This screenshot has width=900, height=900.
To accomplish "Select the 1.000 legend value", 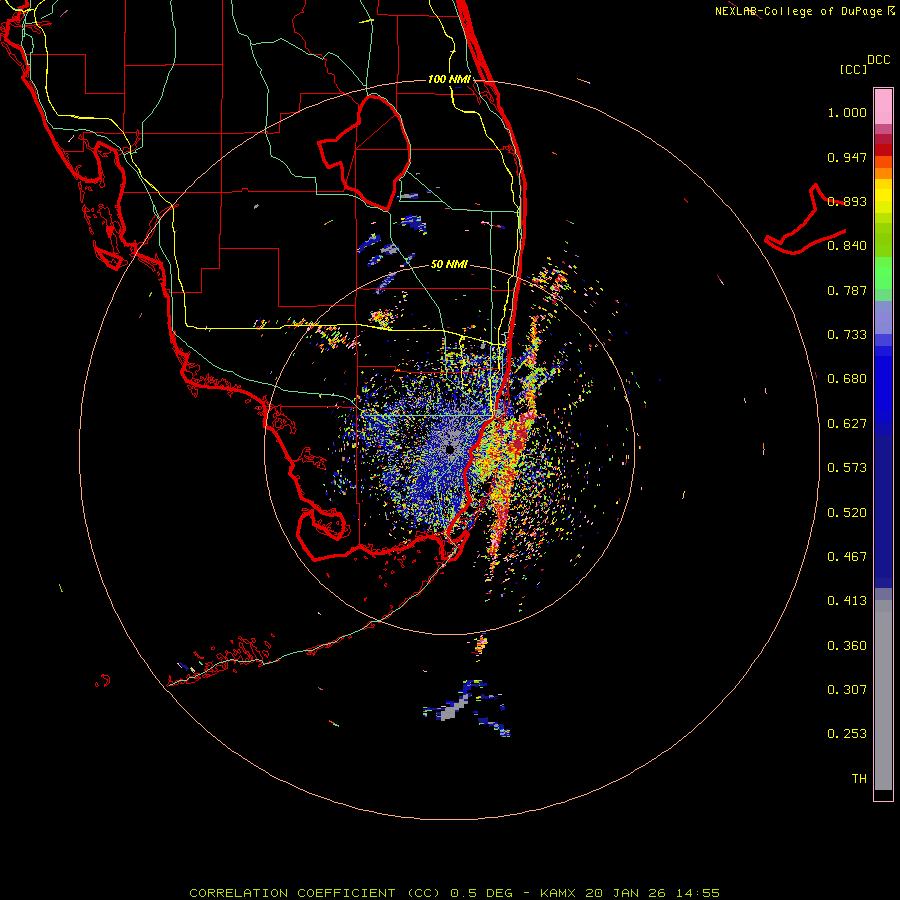I will [x=847, y=112].
